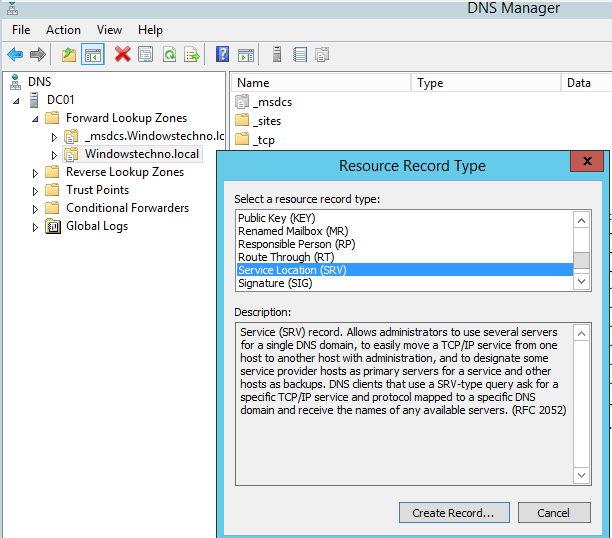This screenshot has height=538, width=612.
Task: Open the blue Help question mark icon
Action: (222, 54)
